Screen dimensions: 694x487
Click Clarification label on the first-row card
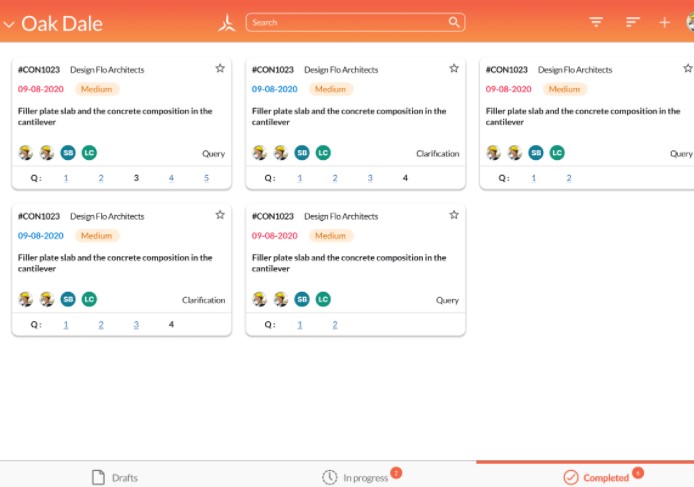click(437, 154)
